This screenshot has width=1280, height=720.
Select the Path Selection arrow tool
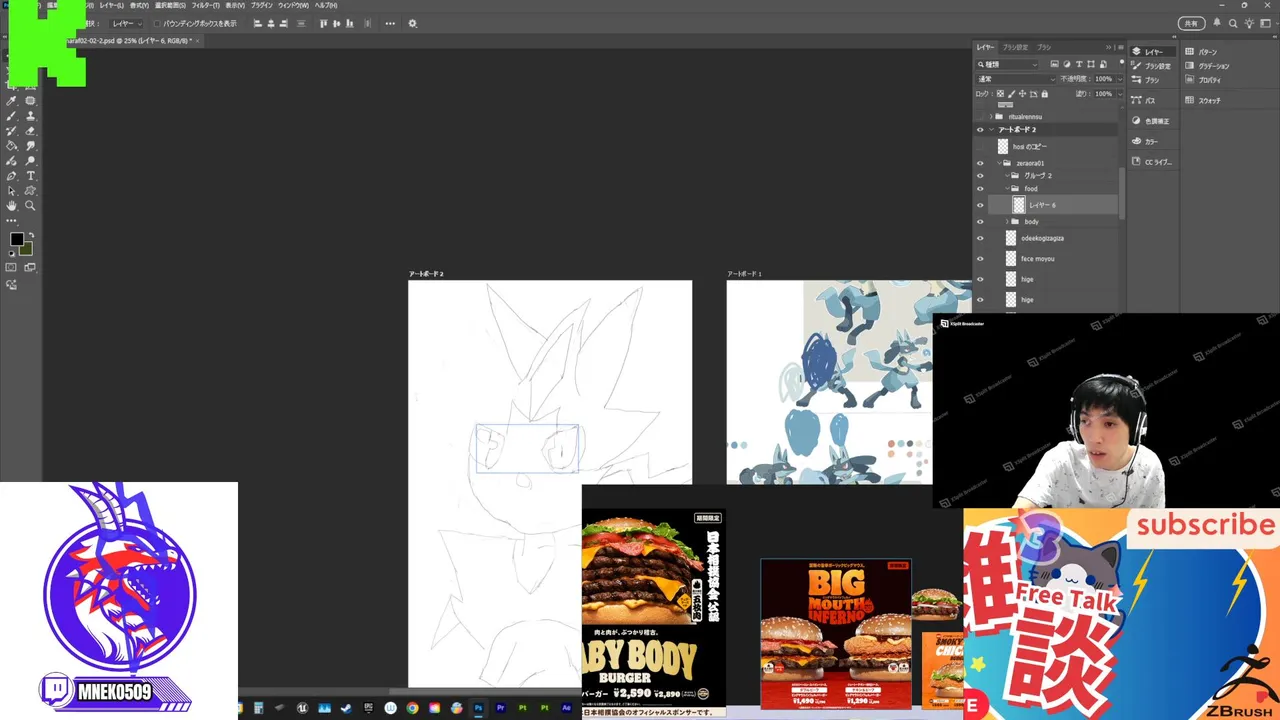click(x=12, y=191)
